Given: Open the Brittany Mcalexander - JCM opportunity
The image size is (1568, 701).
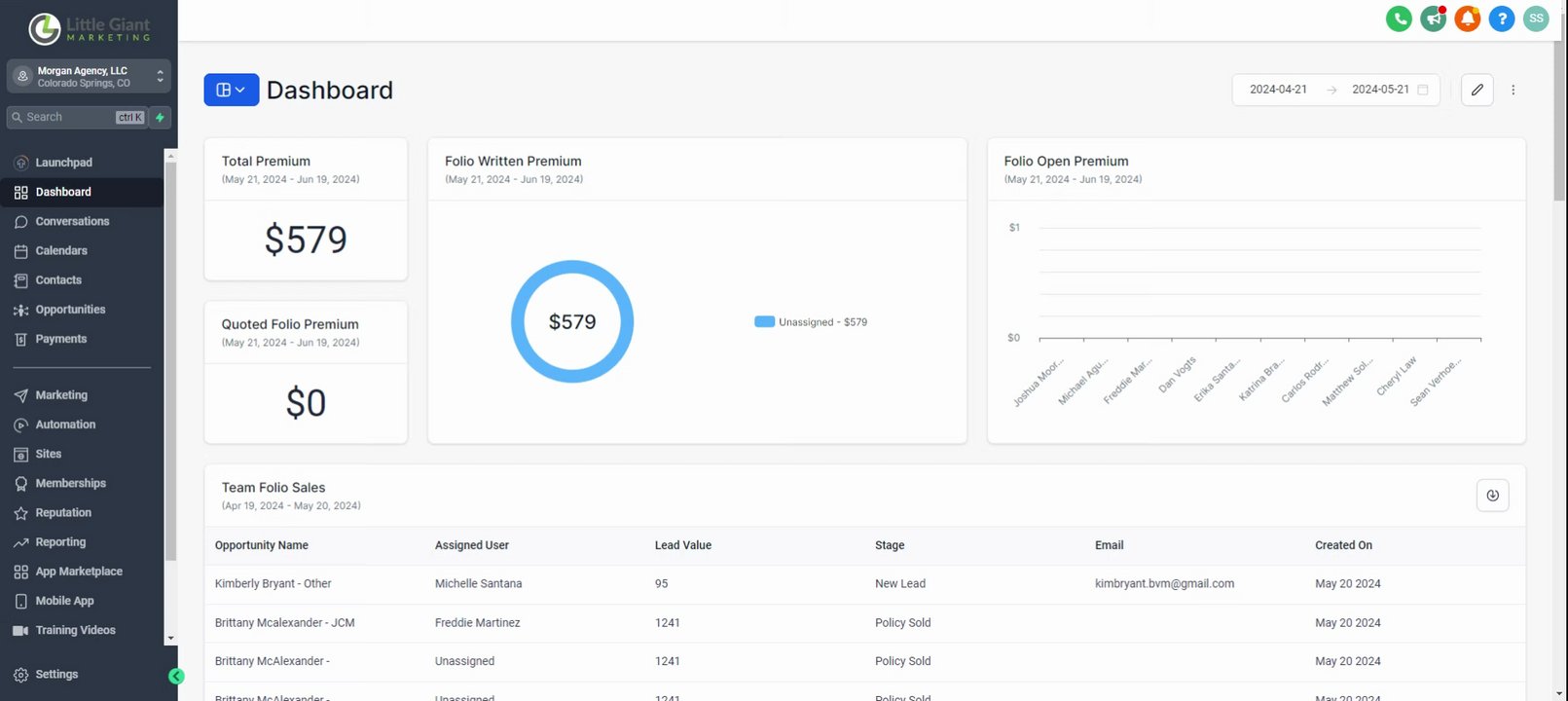Looking at the screenshot, I should [285, 623].
